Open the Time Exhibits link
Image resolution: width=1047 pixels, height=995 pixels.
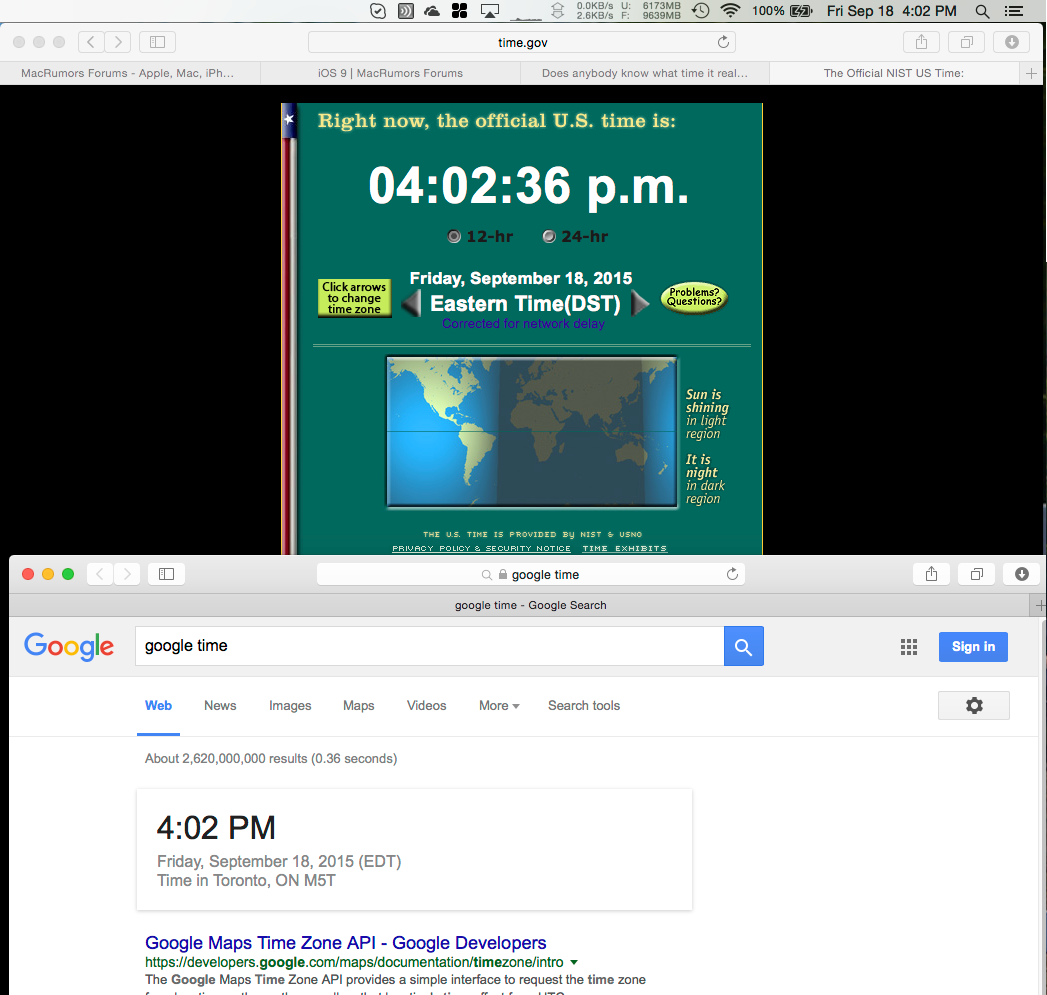[x=624, y=548]
